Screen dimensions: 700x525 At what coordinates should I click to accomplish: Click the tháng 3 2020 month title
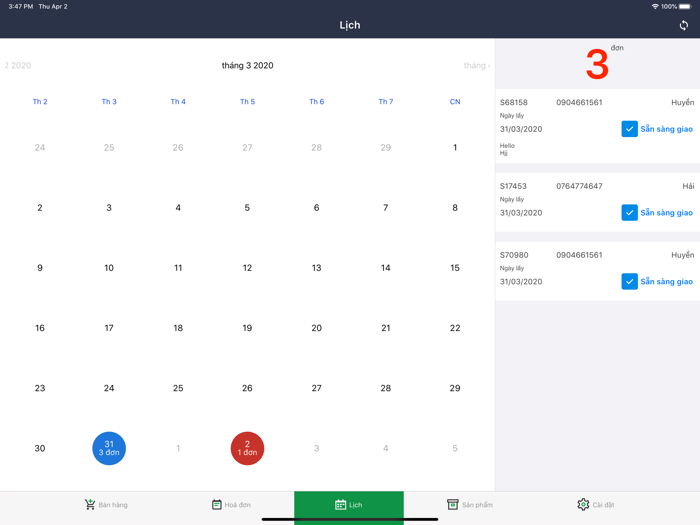pyautogui.click(x=247, y=66)
